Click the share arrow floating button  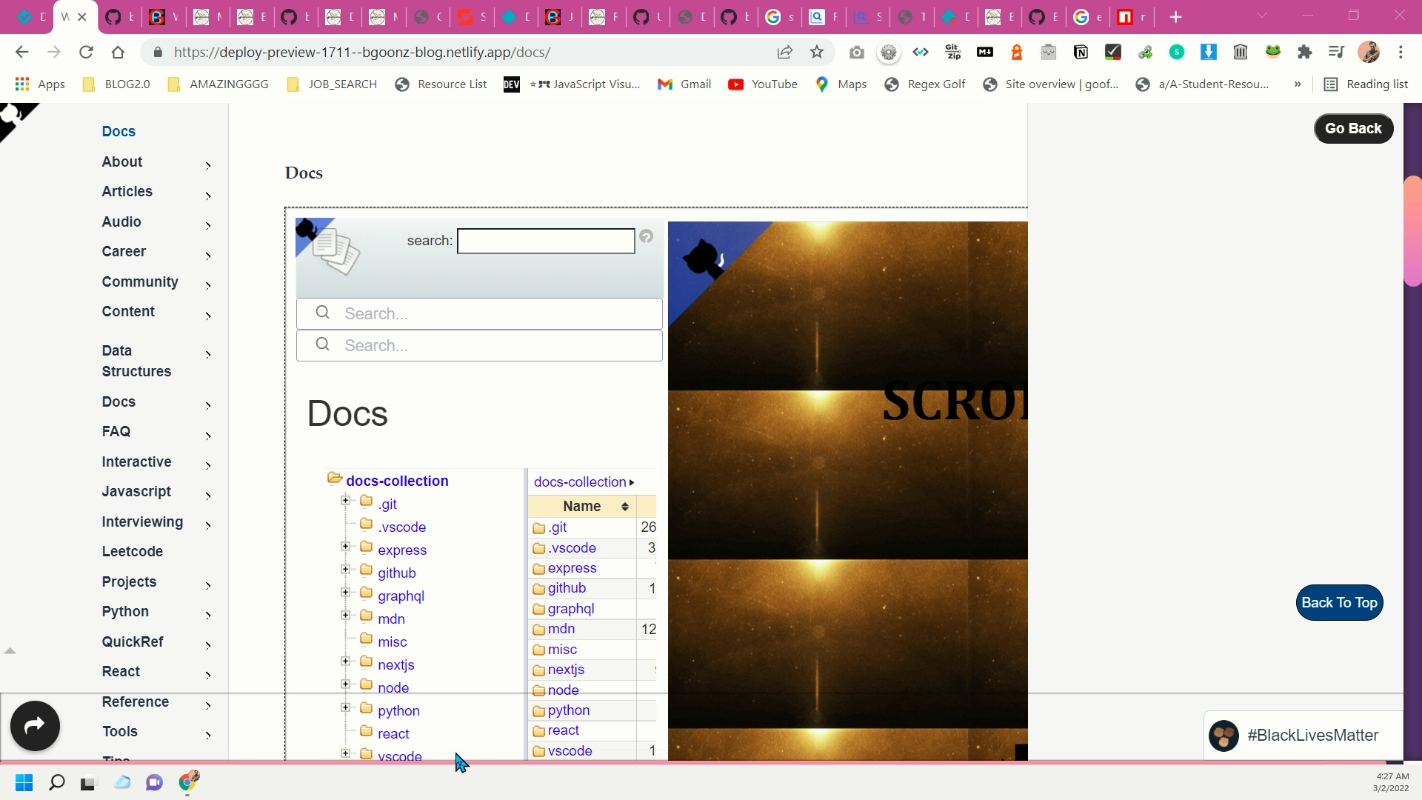[35, 726]
